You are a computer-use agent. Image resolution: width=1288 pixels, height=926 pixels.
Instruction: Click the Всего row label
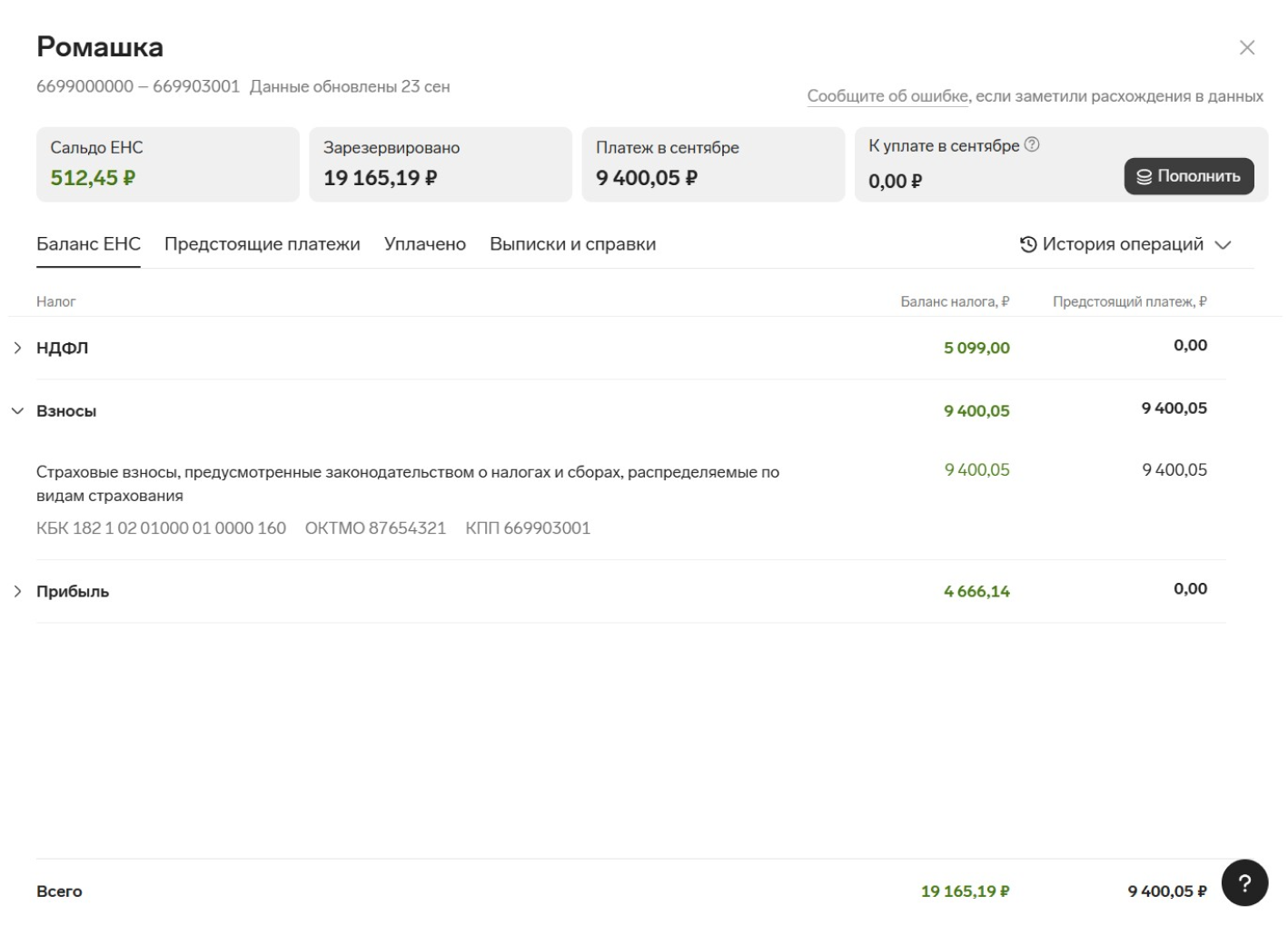click(59, 892)
